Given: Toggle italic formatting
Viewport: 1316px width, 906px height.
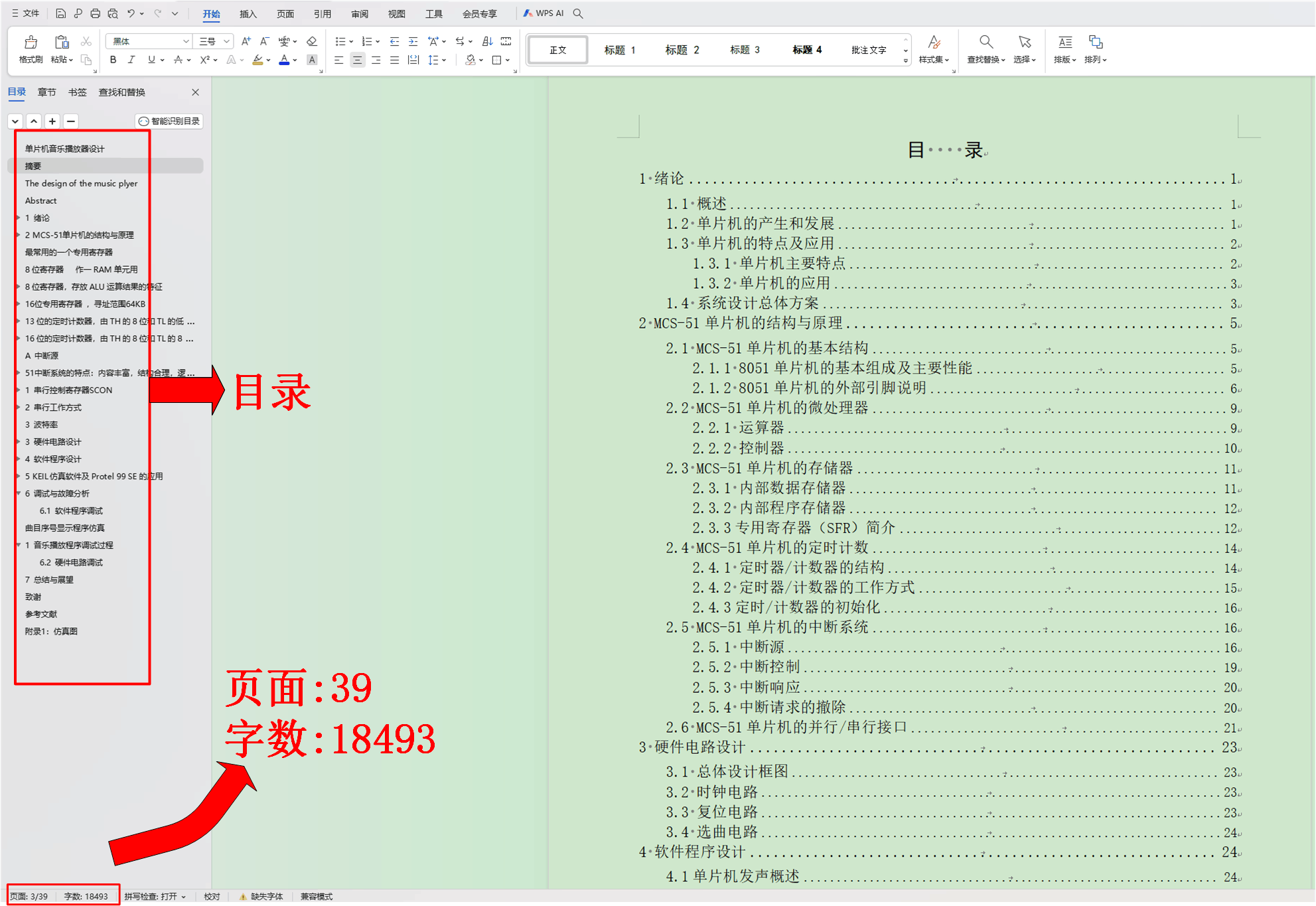Looking at the screenshot, I should 131,60.
